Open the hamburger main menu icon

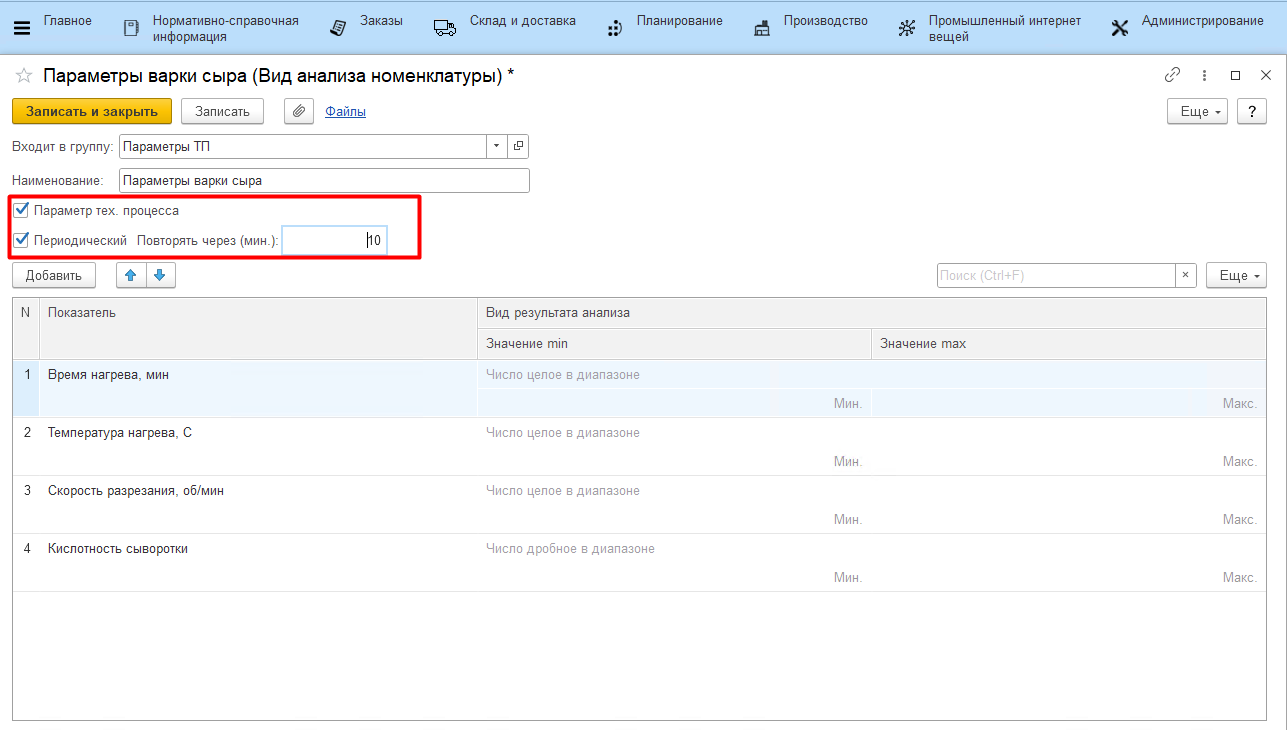tap(21, 27)
